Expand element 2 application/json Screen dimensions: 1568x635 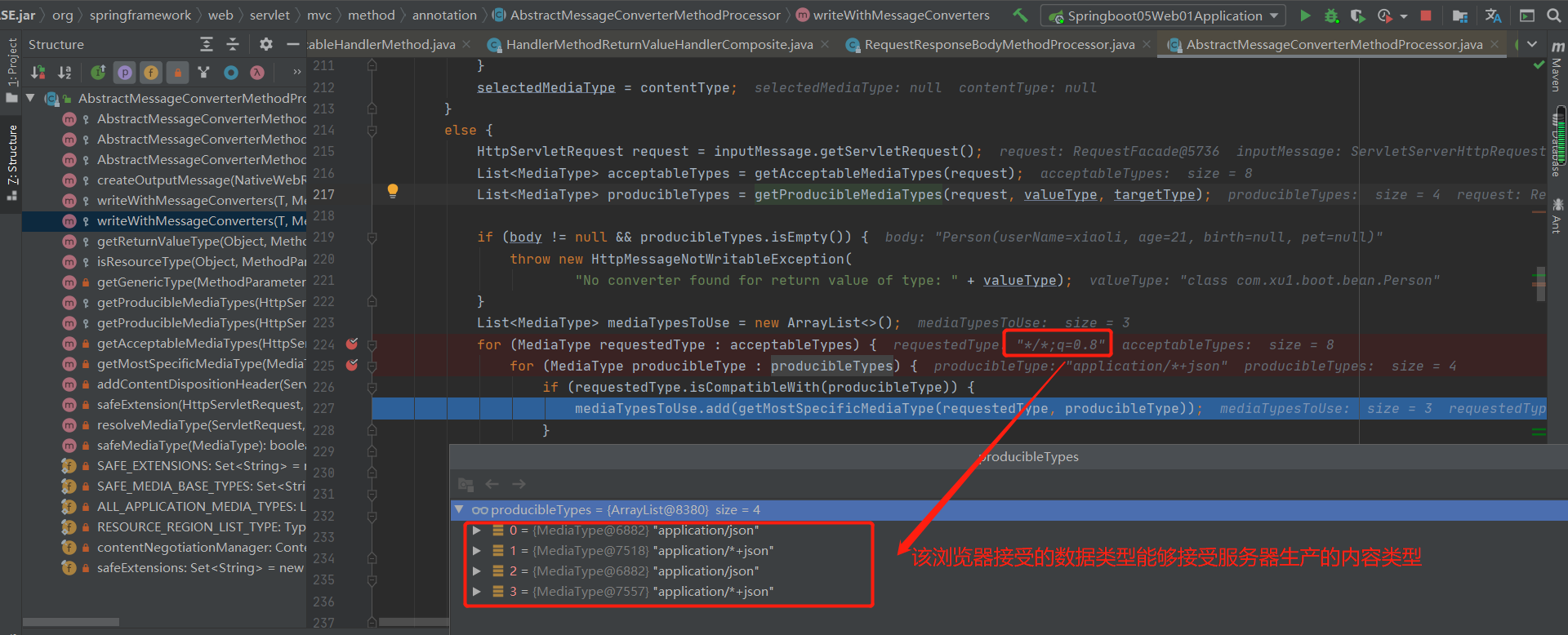(x=476, y=571)
